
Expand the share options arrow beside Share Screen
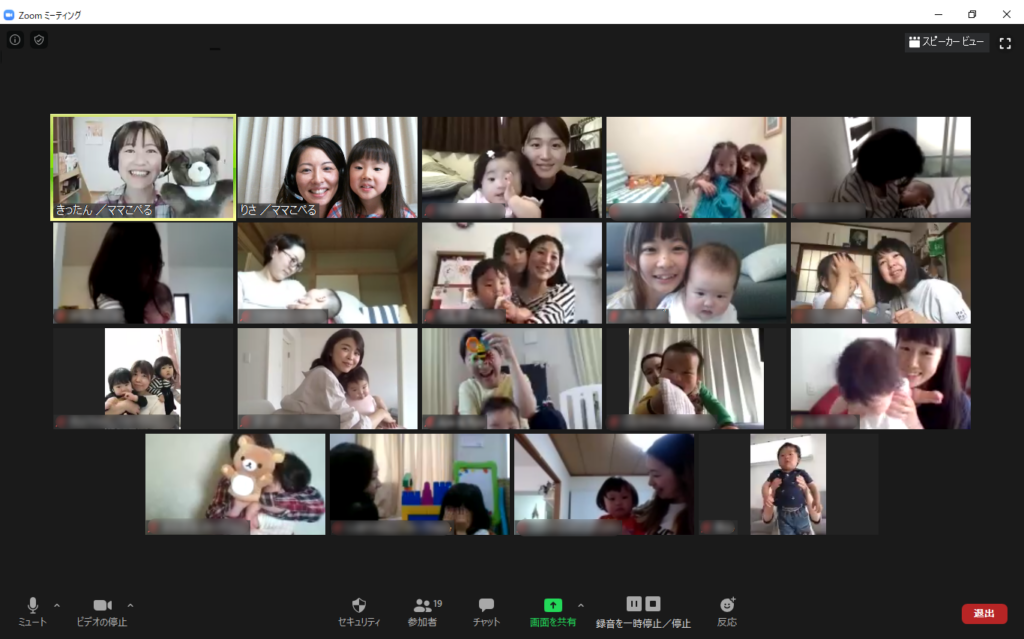click(x=581, y=605)
